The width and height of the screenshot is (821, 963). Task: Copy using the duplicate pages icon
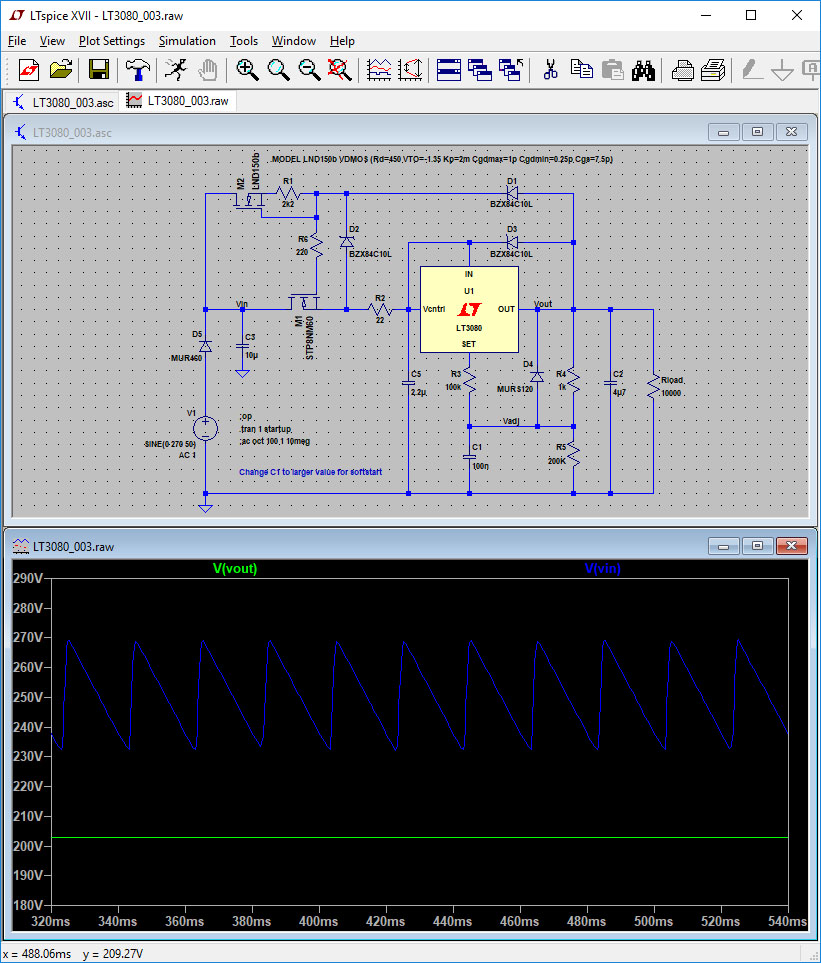582,70
